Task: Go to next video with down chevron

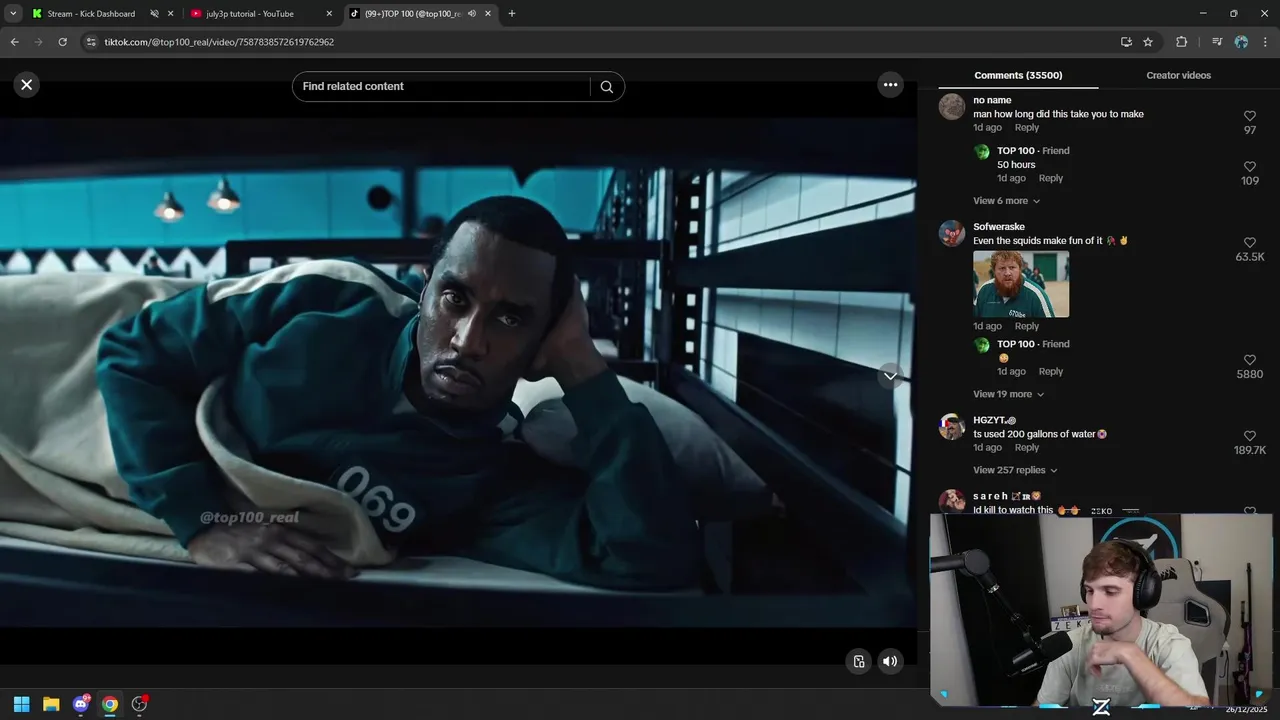Action: pyautogui.click(x=890, y=376)
